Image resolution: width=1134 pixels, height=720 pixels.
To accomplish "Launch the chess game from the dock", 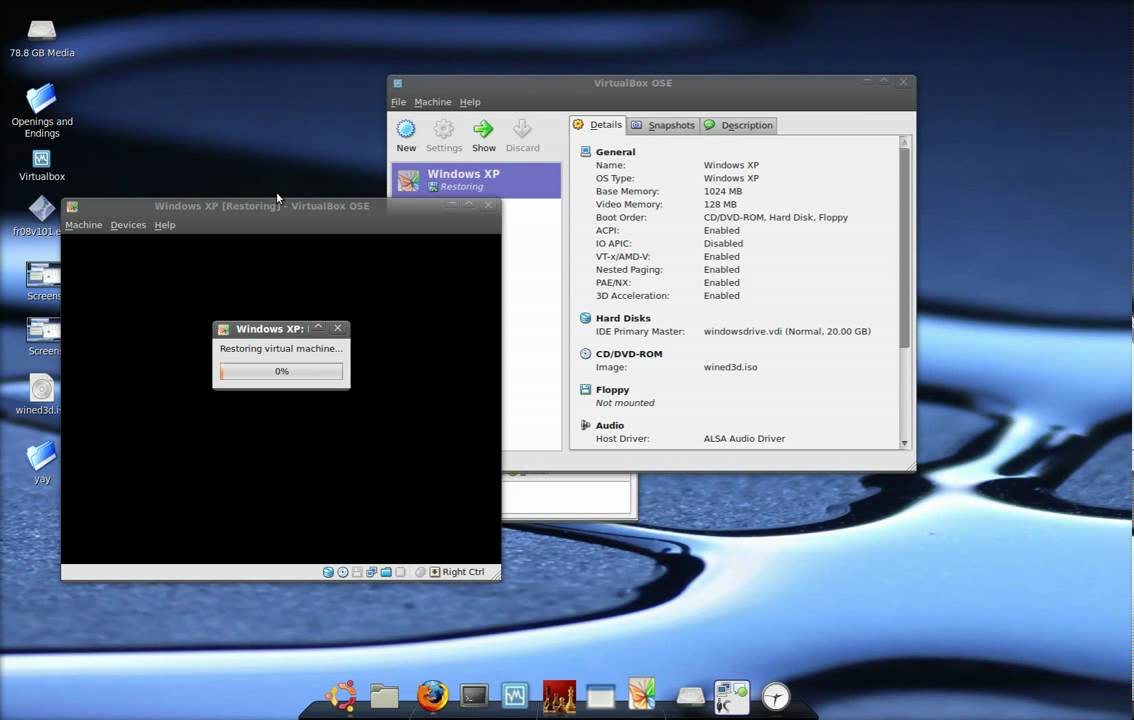I will coord(559,697).
